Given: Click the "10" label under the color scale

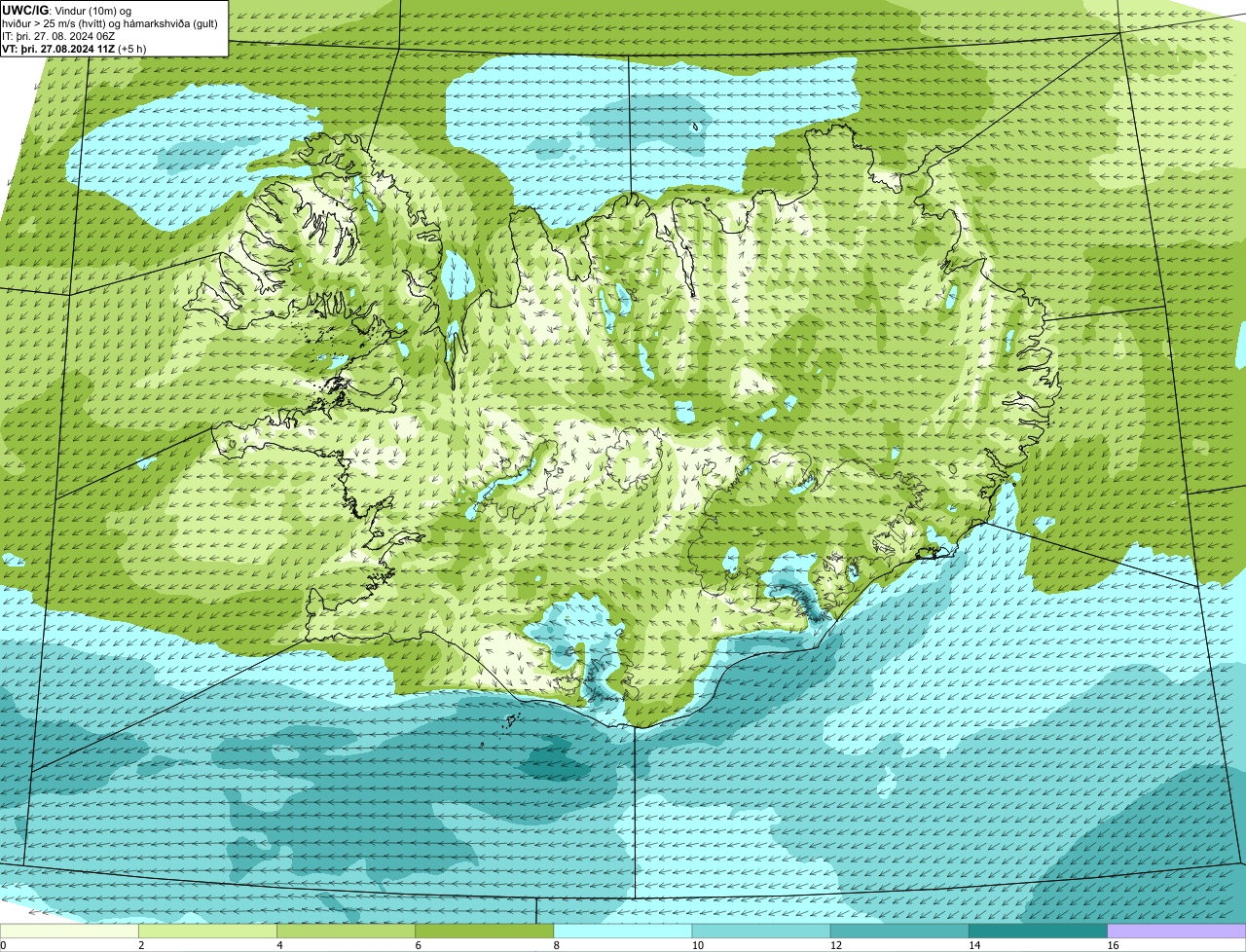Looking at the screenshot, I should tap(697, 945).
